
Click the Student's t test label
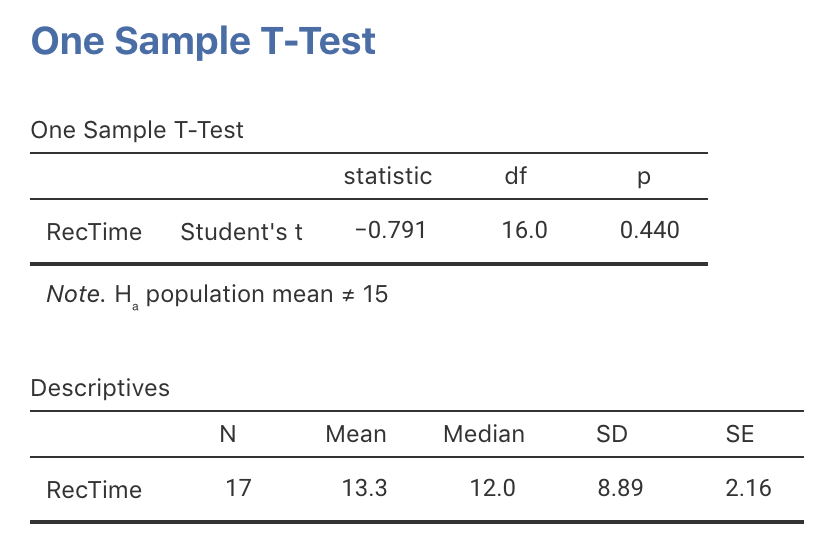[x=241, y=232]
